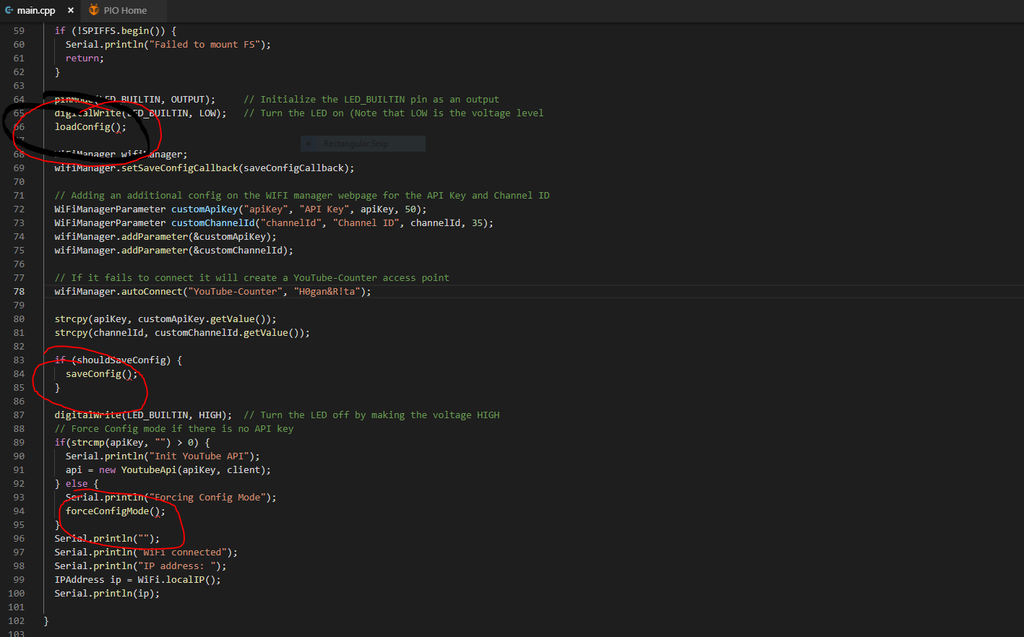Select the main.cpp tab
This screenshot has width=1024, height=637.
point(36,10)
